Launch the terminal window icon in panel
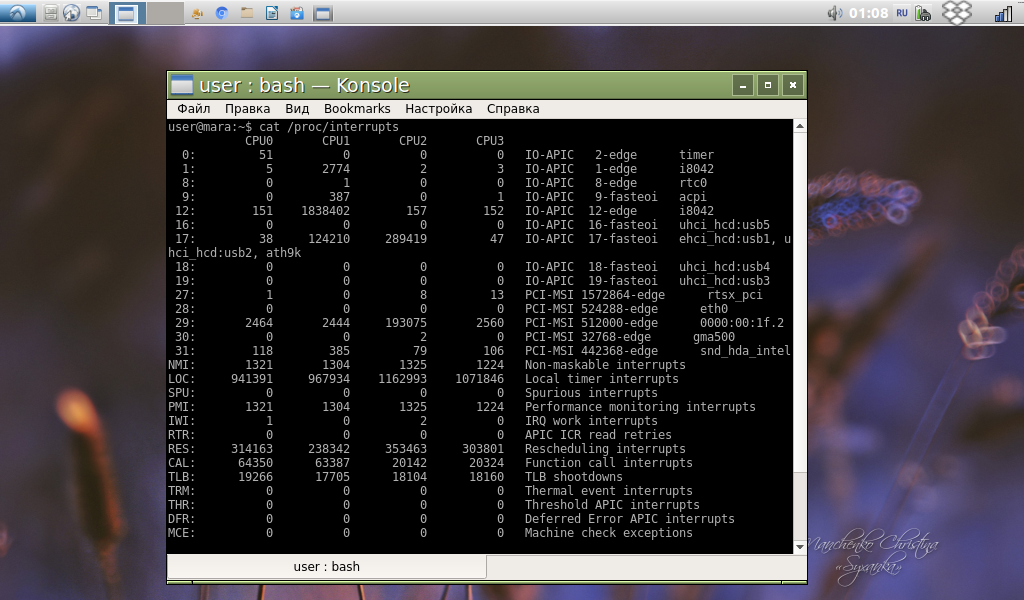 tap(323, 13)
